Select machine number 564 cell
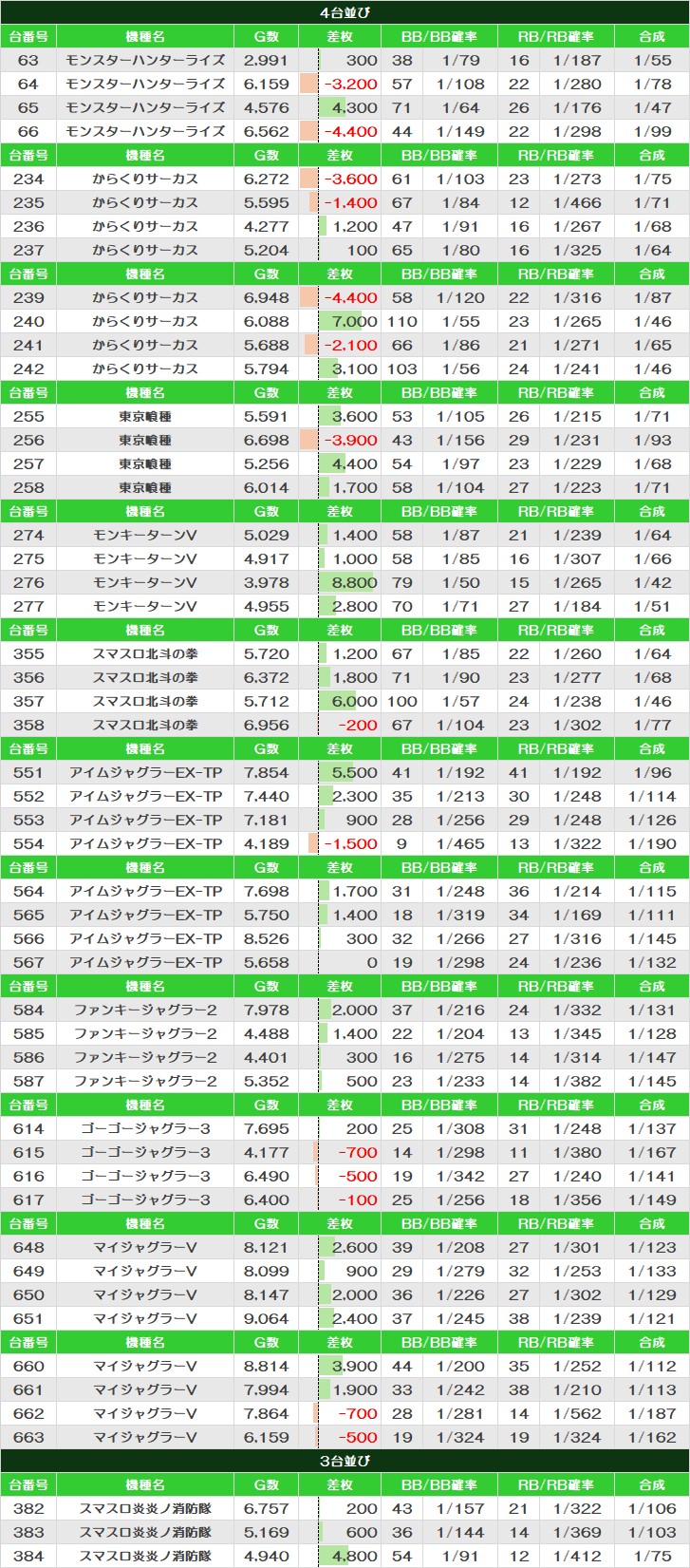 [x=28, y=891]
